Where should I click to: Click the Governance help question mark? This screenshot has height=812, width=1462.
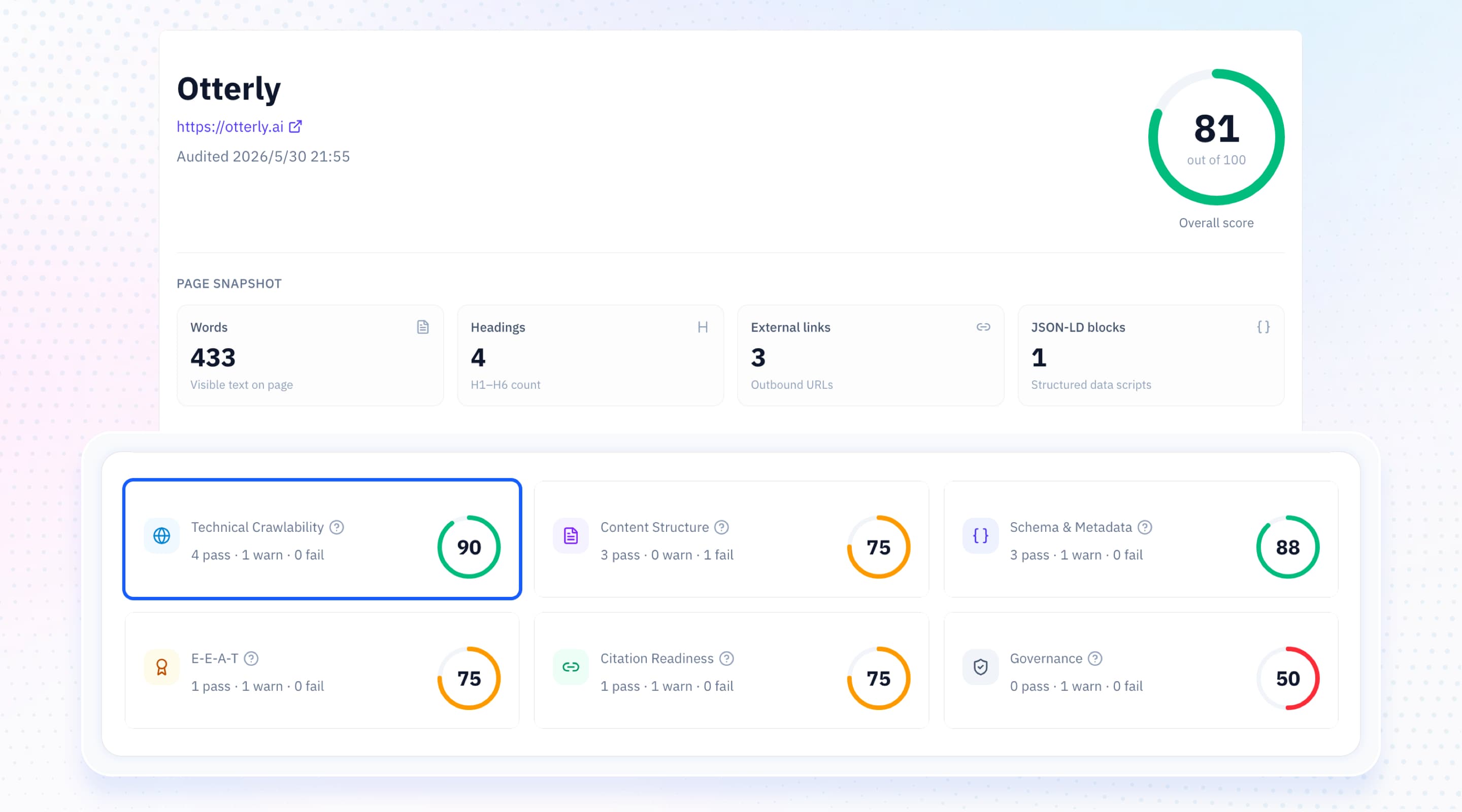coord(1095,658)
